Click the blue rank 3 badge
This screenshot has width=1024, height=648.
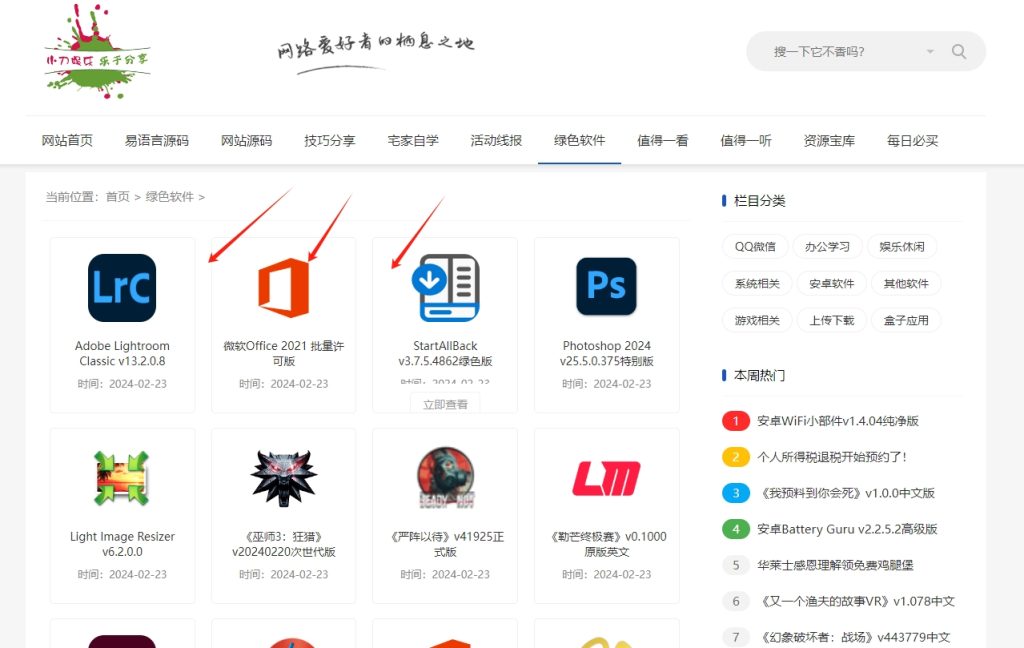[x=736, y=493]
